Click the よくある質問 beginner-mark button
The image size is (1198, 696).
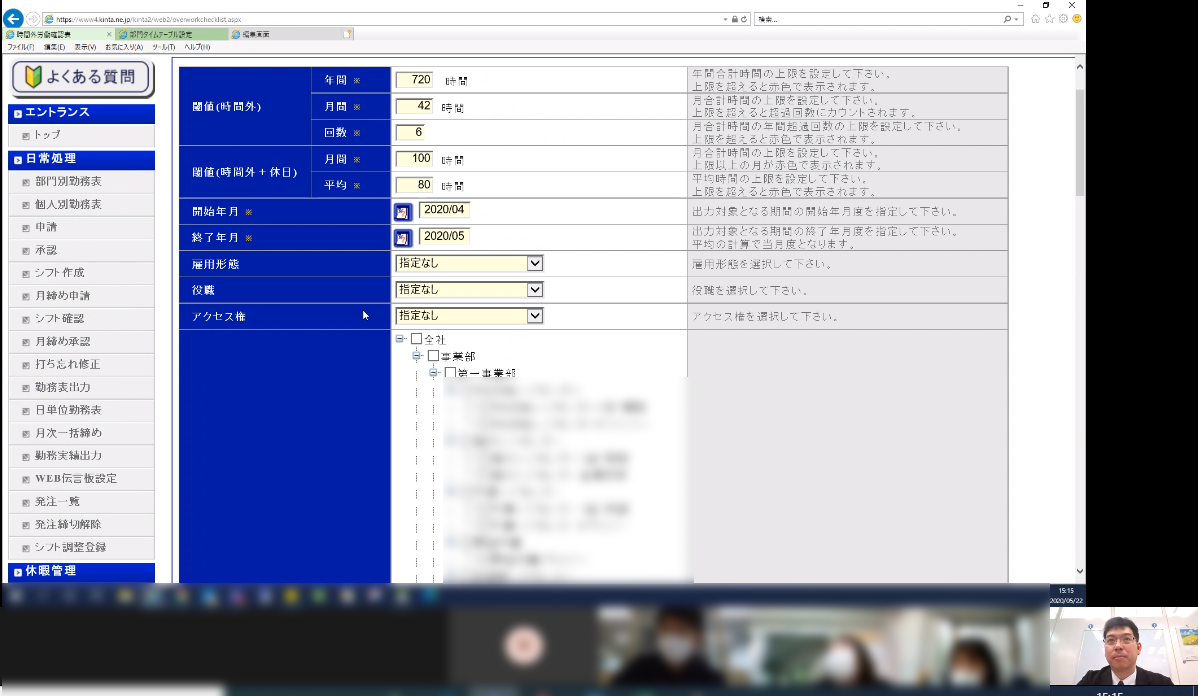click(82, 77)
